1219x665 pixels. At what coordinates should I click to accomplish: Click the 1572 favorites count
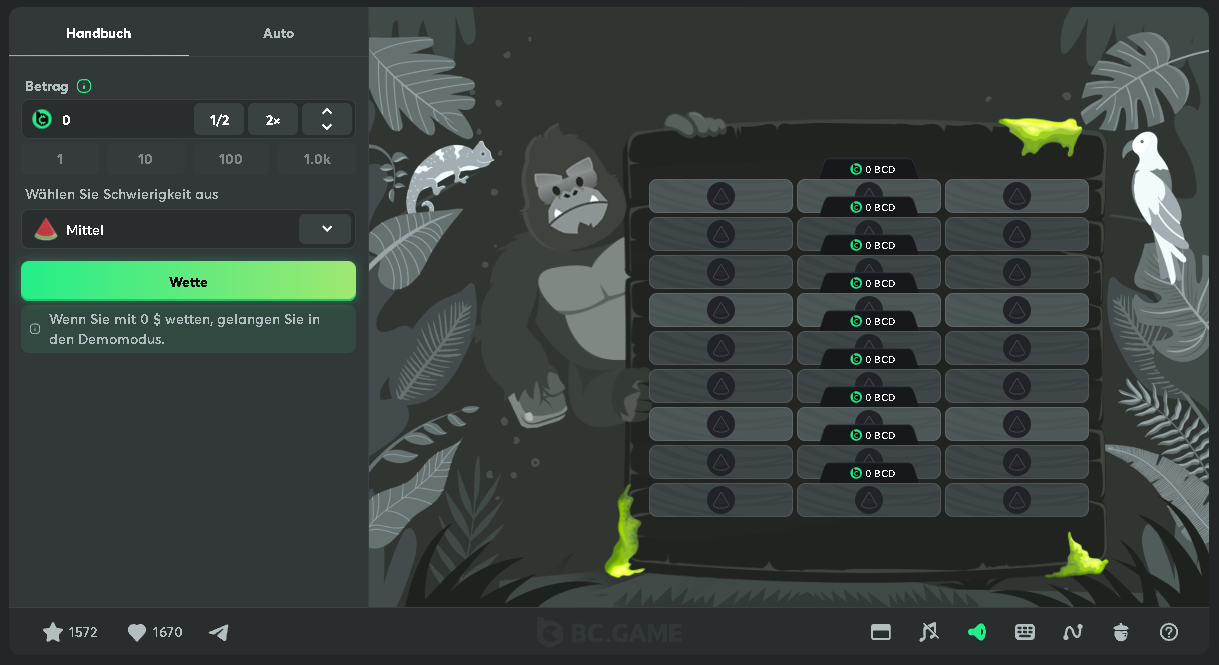[83, 632]
